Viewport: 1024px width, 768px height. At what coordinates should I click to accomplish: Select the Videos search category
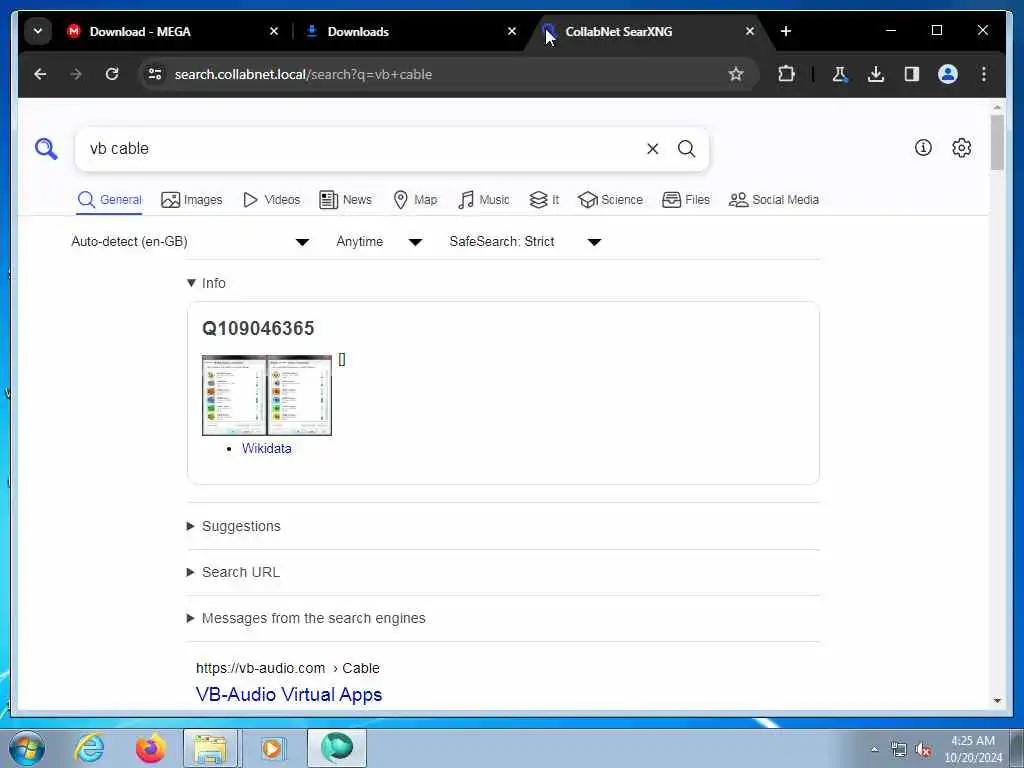pos(272,200)
